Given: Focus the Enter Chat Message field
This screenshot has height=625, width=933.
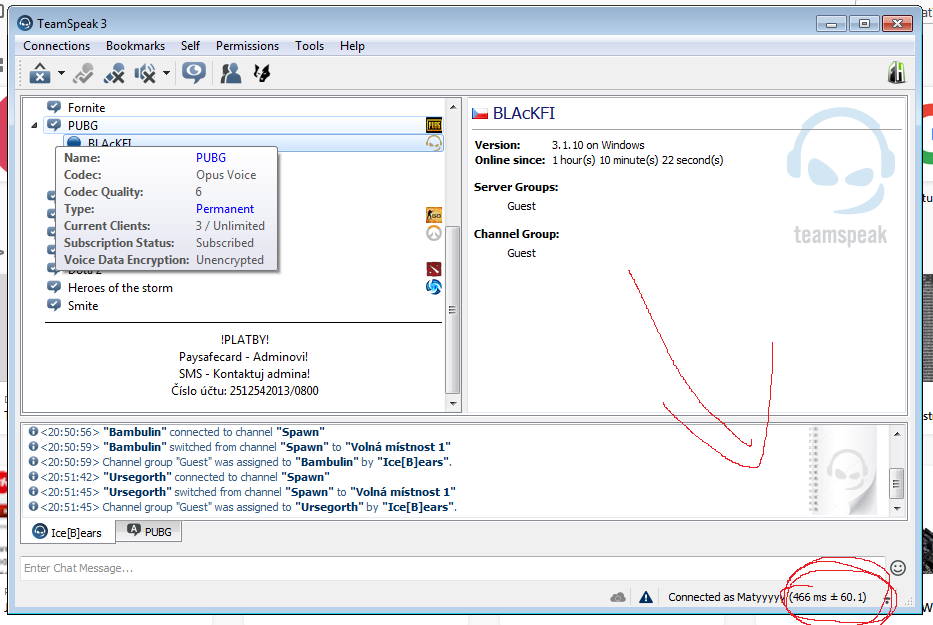Looking at the screenshot, I should (x=452, y=568).
